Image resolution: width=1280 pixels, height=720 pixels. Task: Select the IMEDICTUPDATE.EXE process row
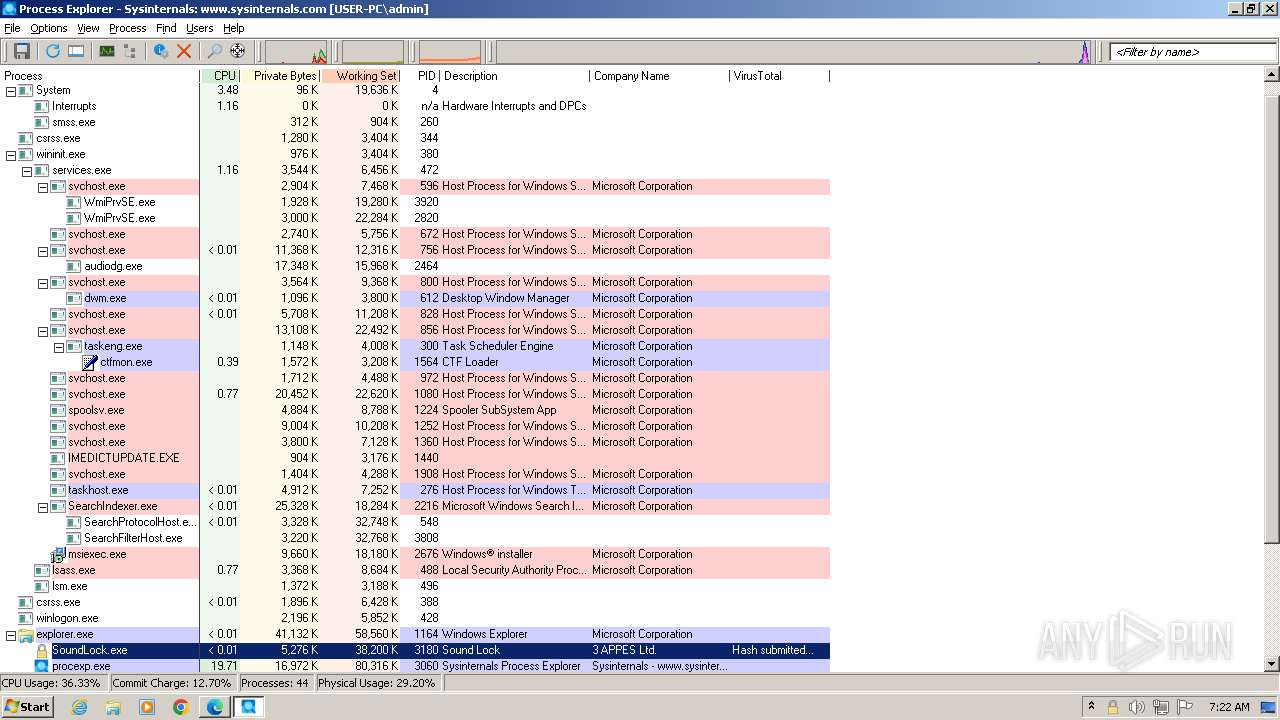pyautogui.click(x=415, y=458)
